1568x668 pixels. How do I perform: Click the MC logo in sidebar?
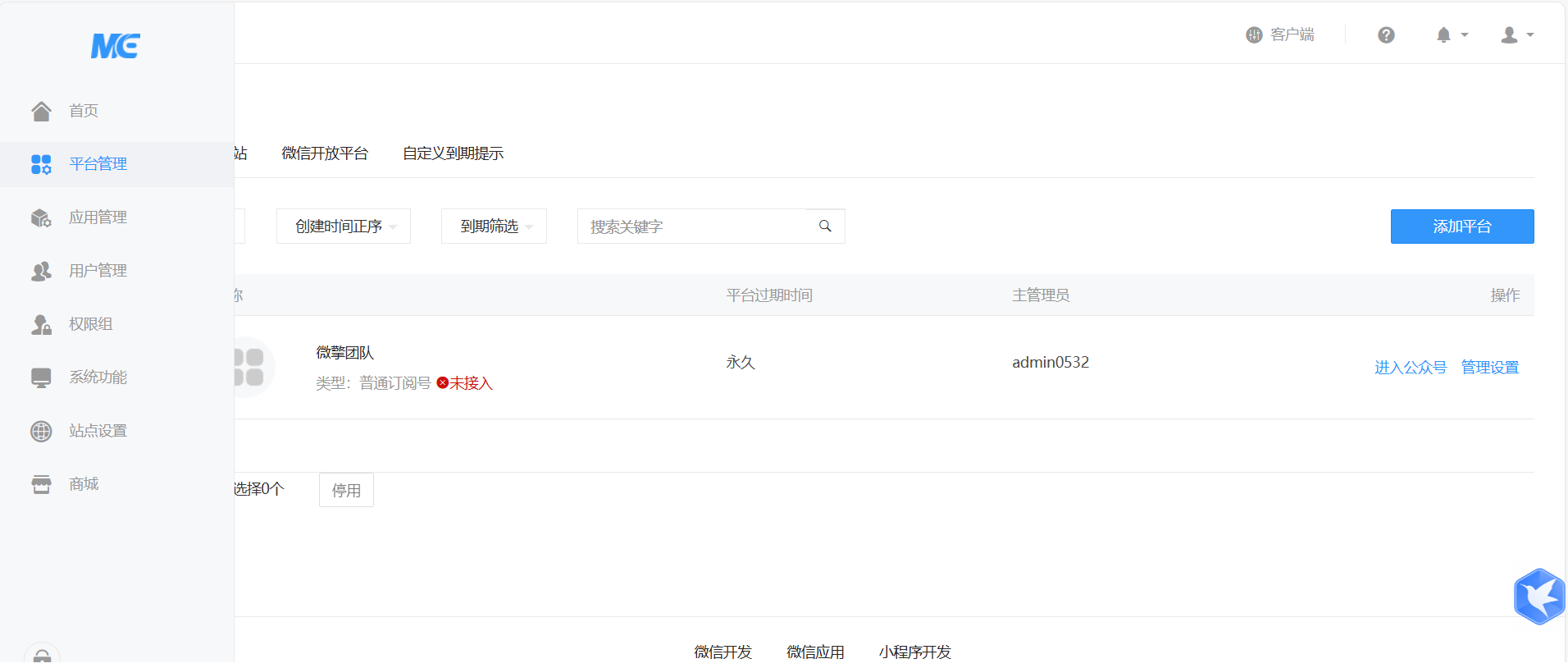click(x=116, y=46)
